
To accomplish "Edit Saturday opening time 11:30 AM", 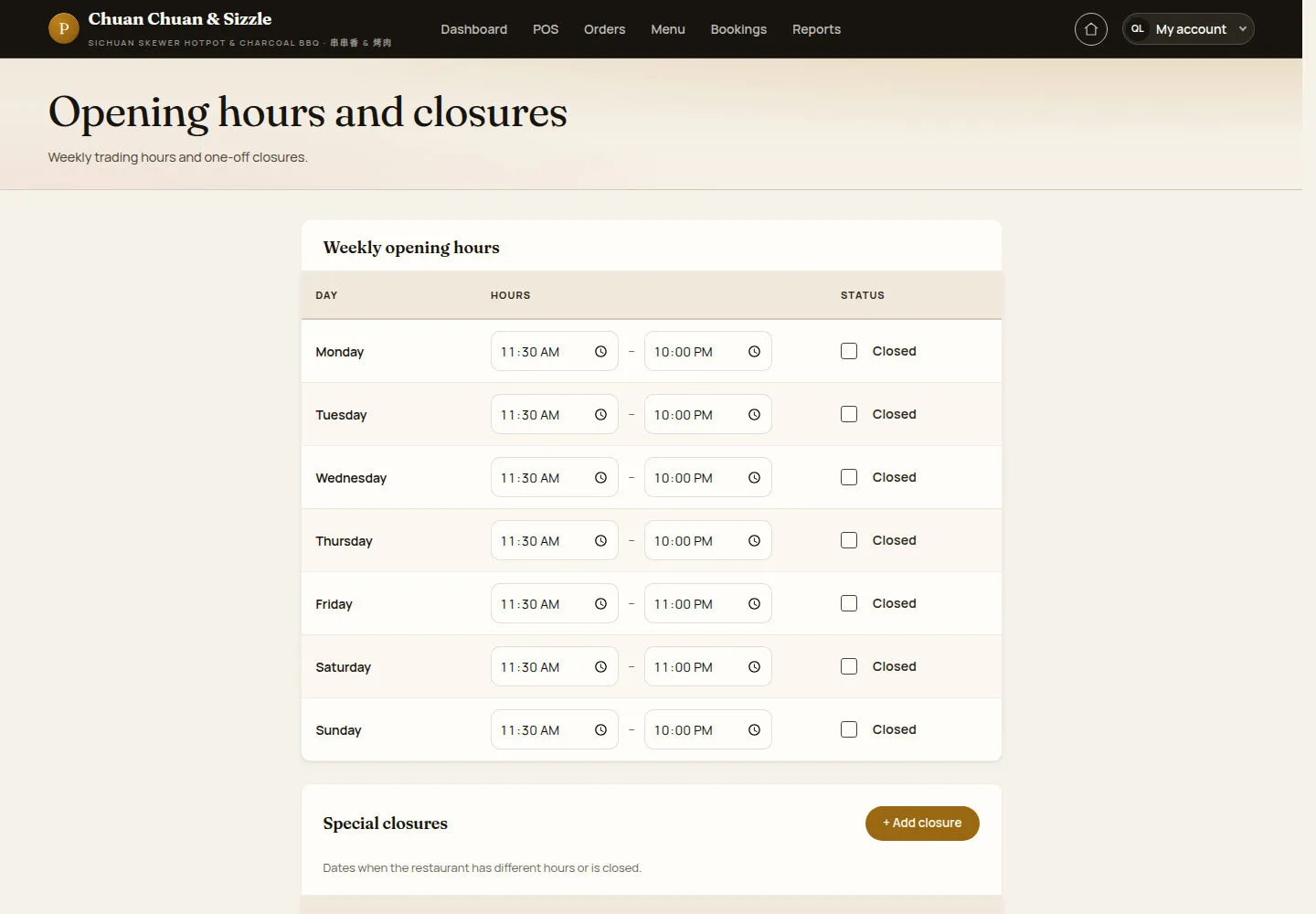I will [x=555, y=666].
